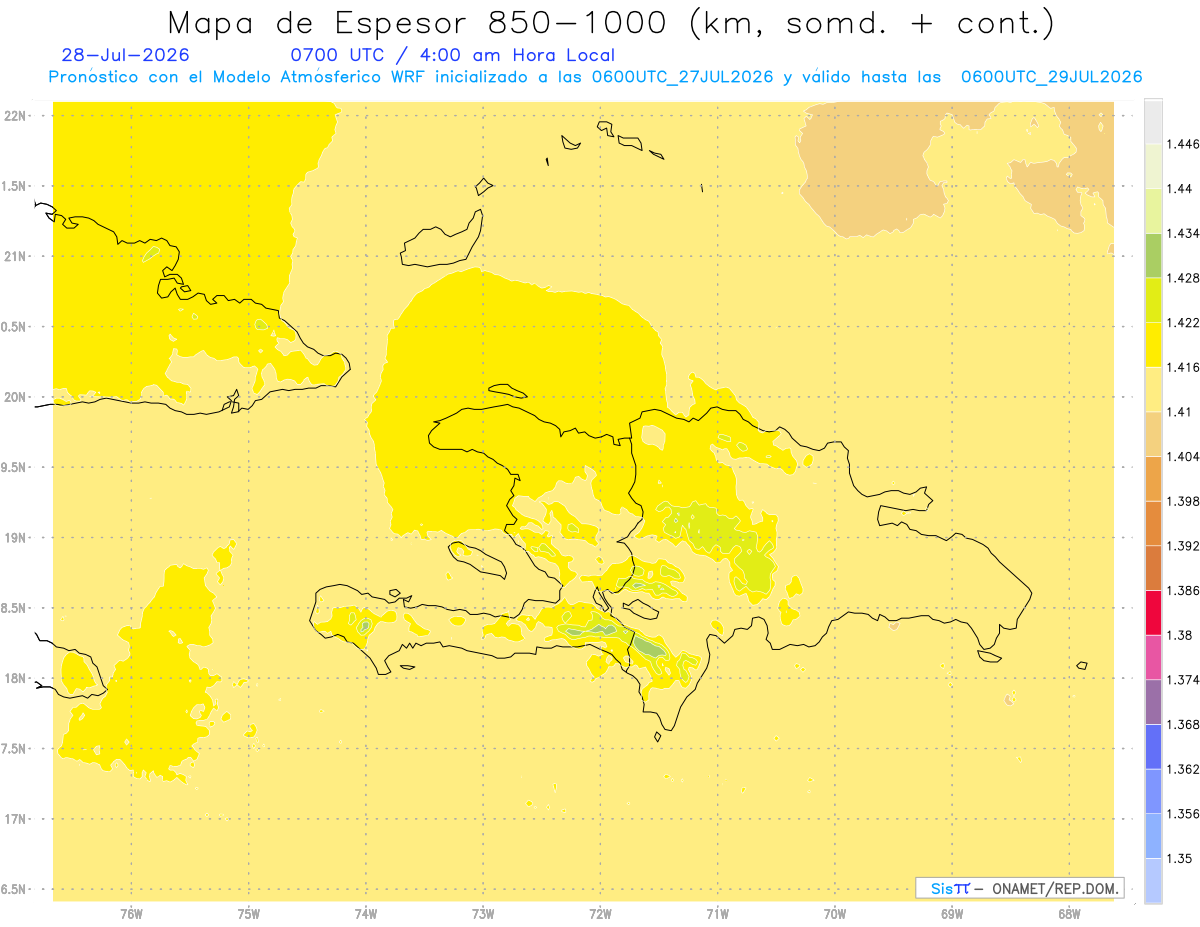Click the latitude label '17N'
Viewport: 1200px width, 927px height.
(16, 819)
